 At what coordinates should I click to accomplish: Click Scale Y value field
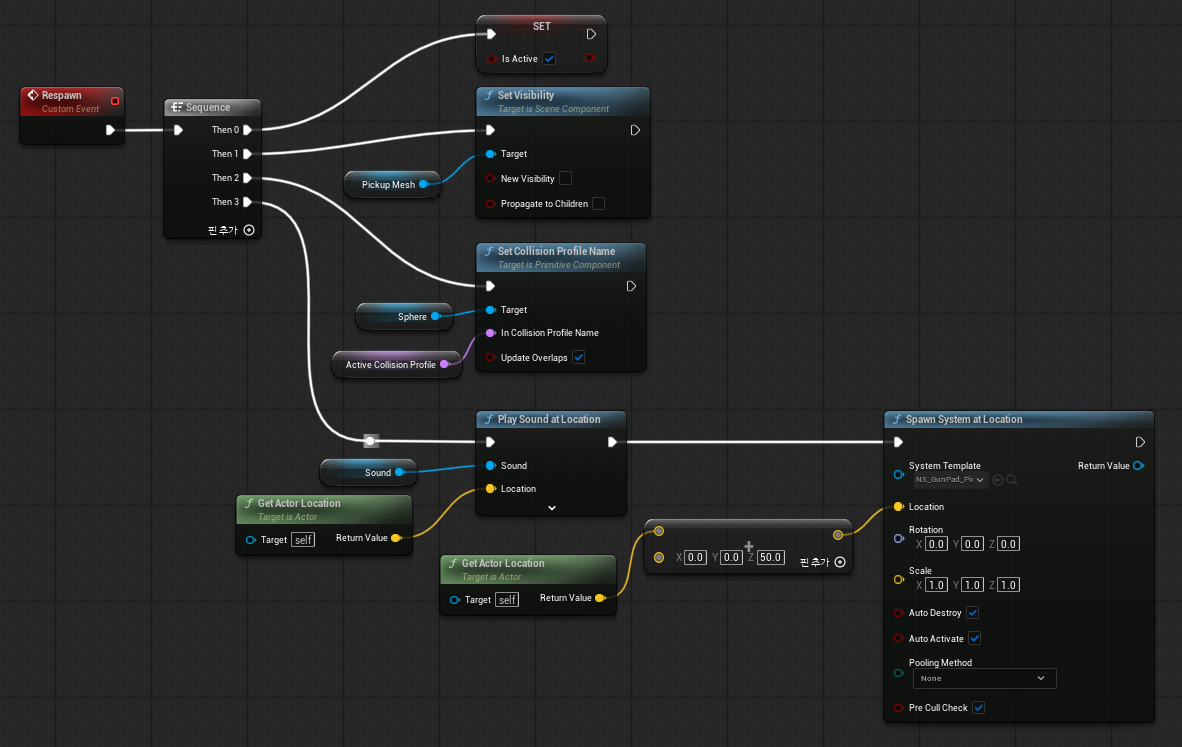[x=972, y=584]
